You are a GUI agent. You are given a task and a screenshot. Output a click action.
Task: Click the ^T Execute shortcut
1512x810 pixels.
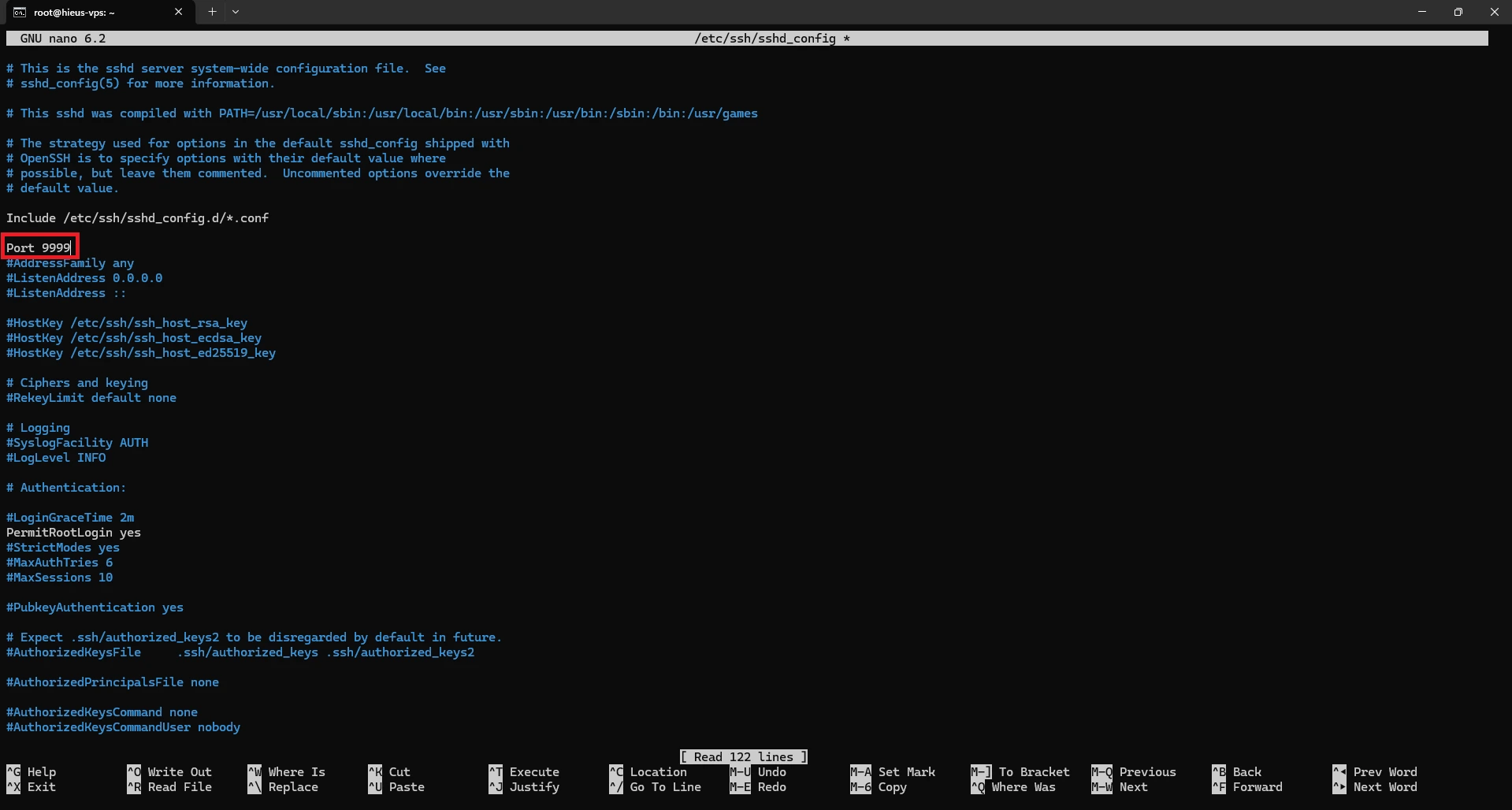click(524, 772)
